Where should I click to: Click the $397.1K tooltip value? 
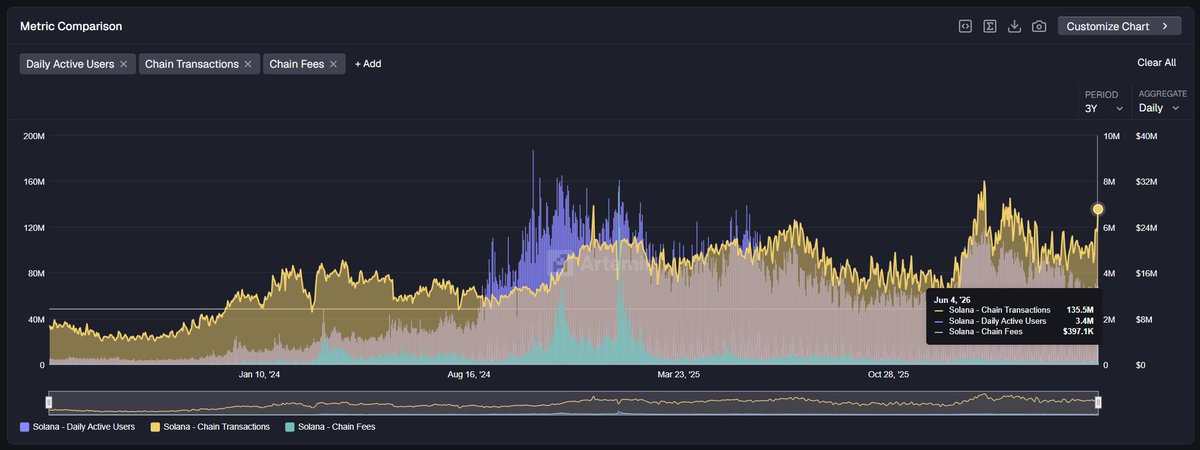[x=1078, y=331]
